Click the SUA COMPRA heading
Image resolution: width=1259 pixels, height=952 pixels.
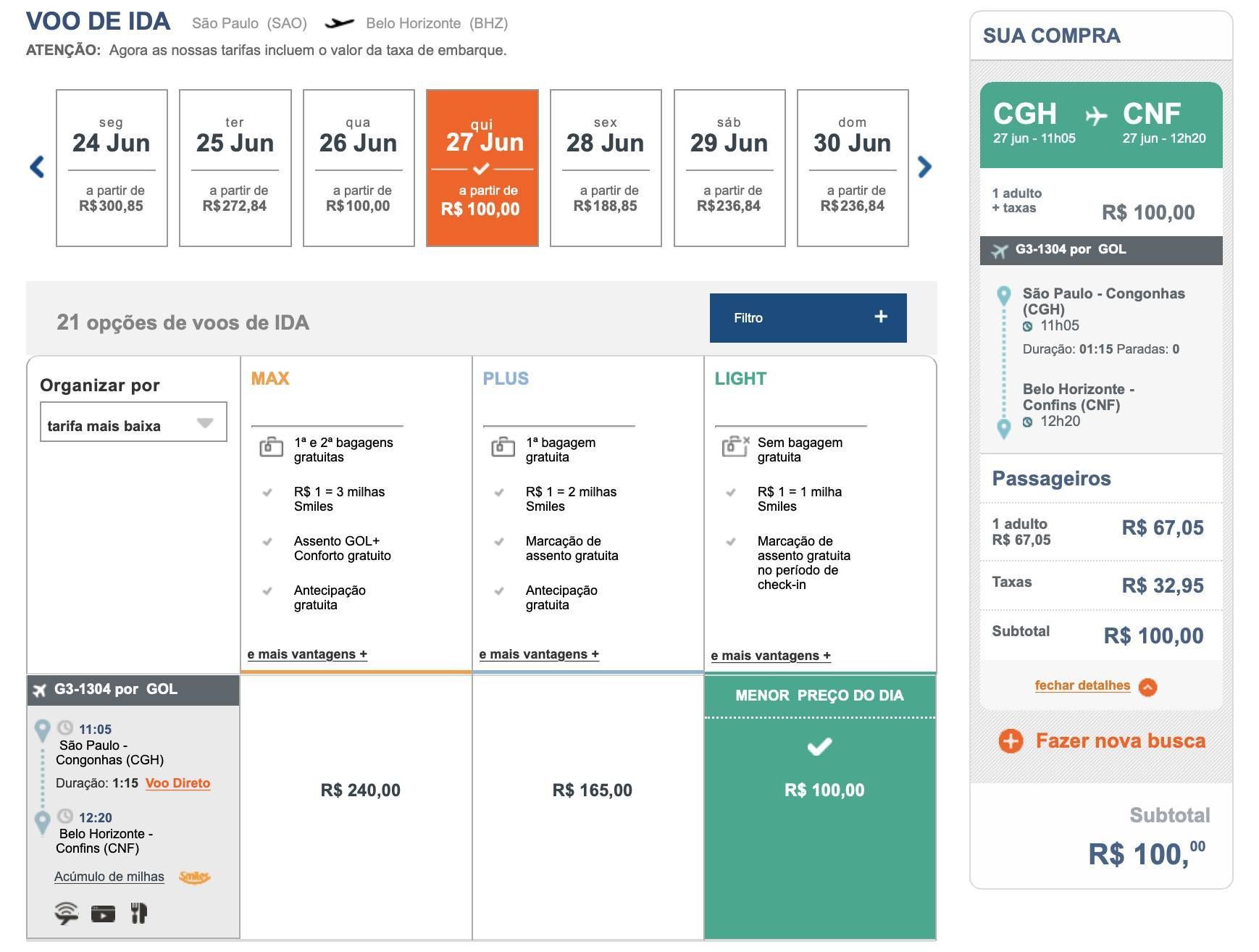click(1051, 36)
